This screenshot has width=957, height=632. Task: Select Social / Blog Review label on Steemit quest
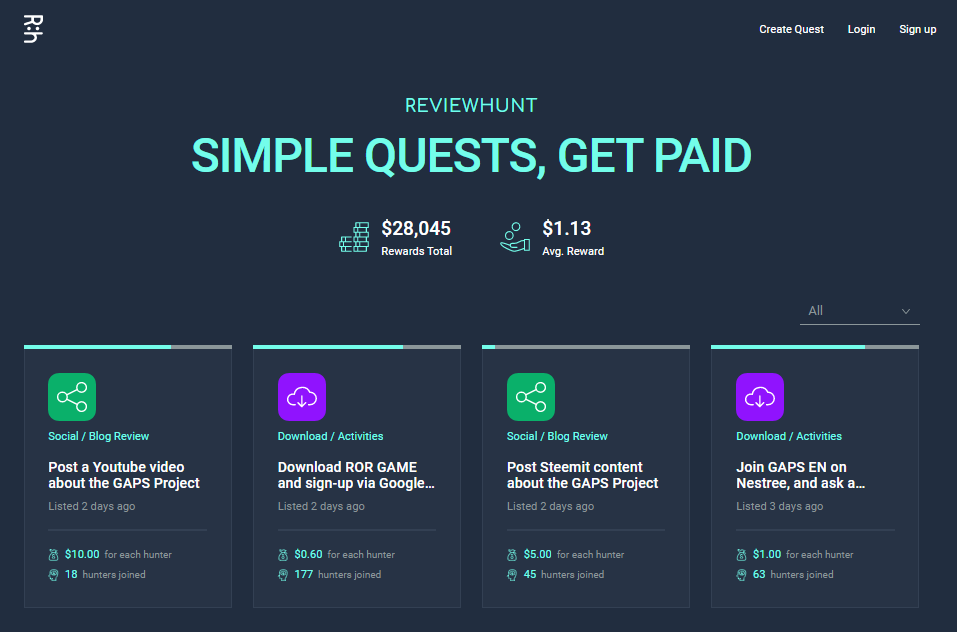(557, 436)
